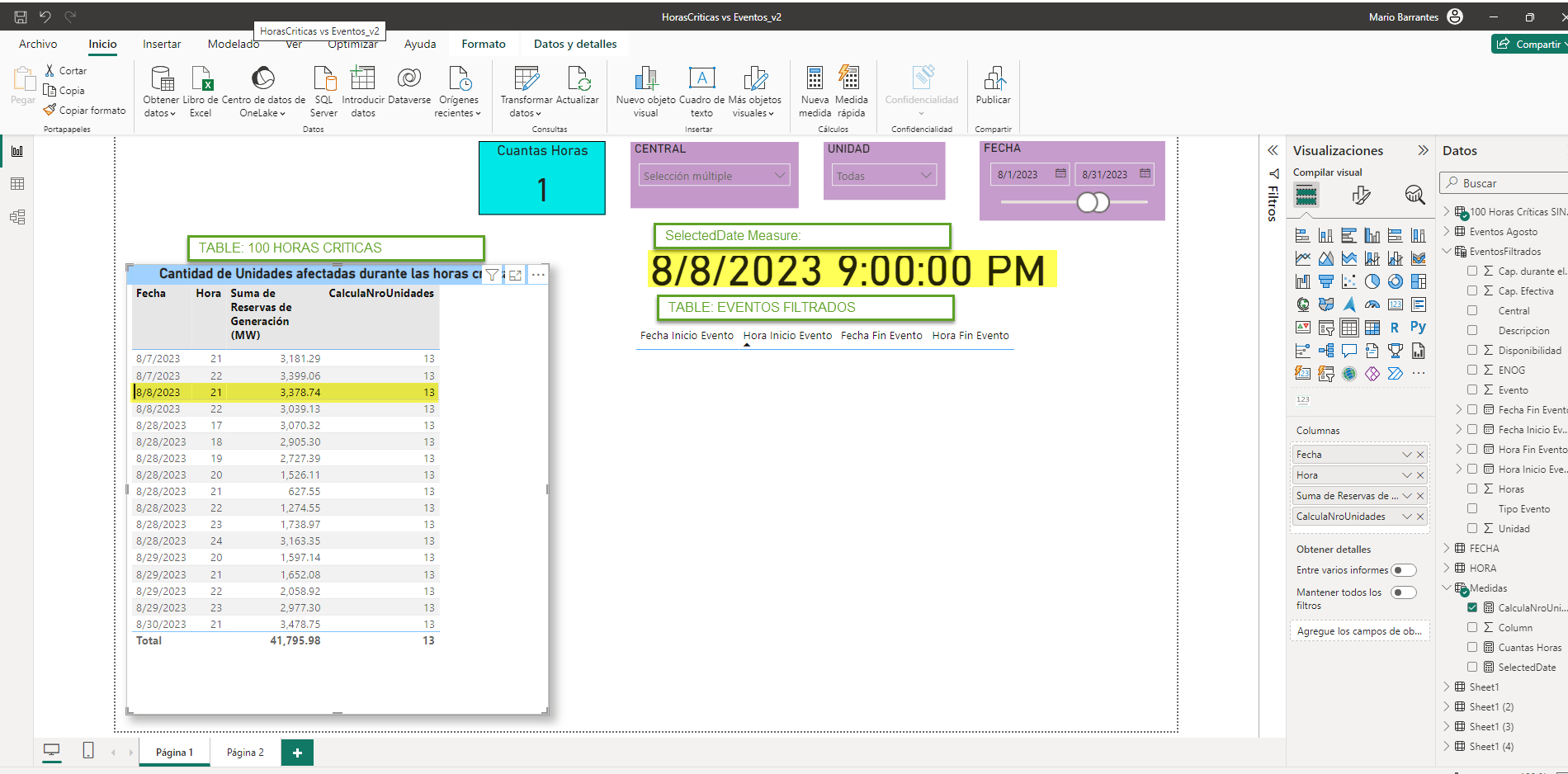1568x774 pixels.
Task: Open the Archivo menu
Action: [38, 44]
